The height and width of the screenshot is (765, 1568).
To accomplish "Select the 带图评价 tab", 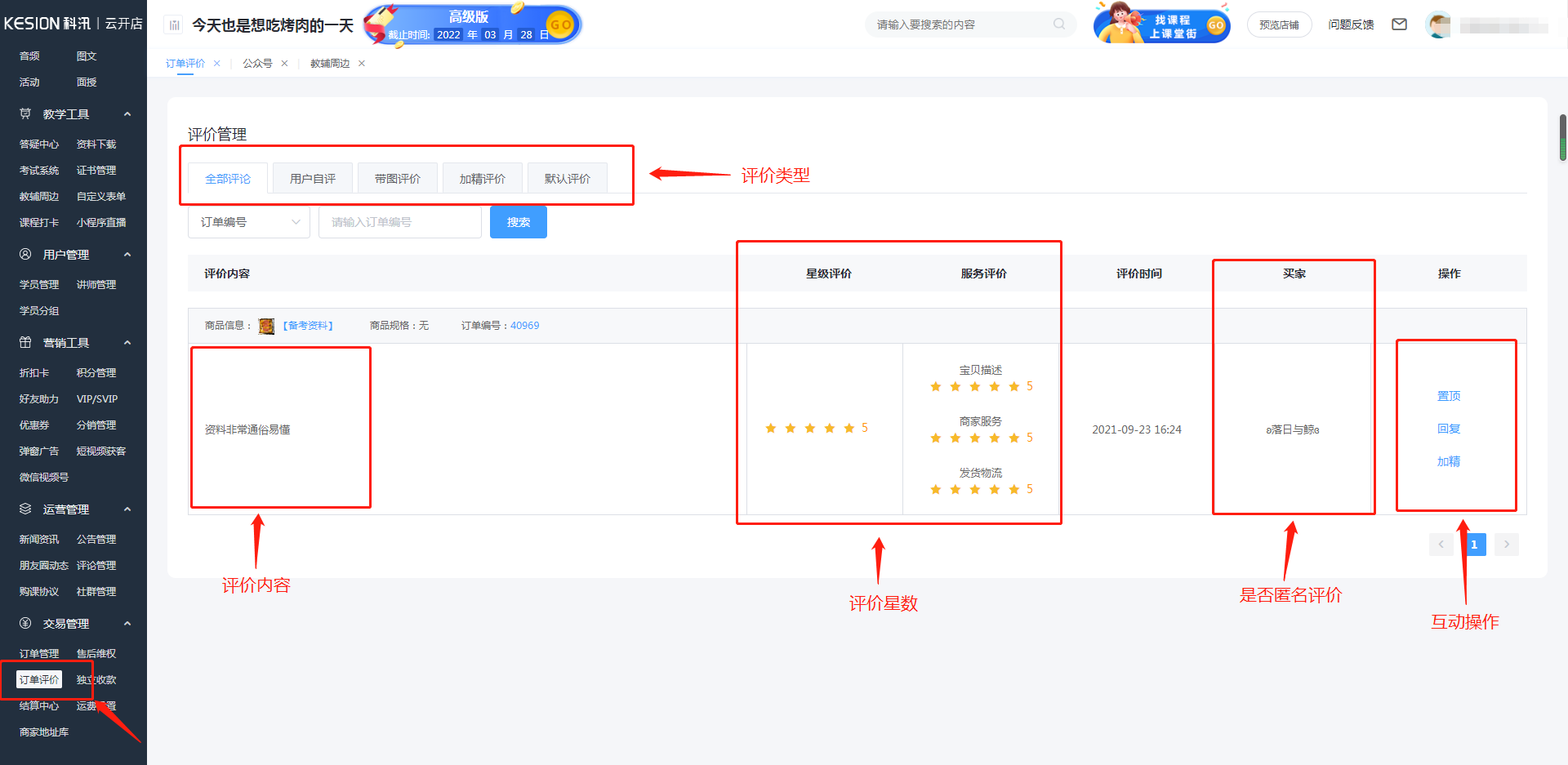I will click(x=398, y=179).
